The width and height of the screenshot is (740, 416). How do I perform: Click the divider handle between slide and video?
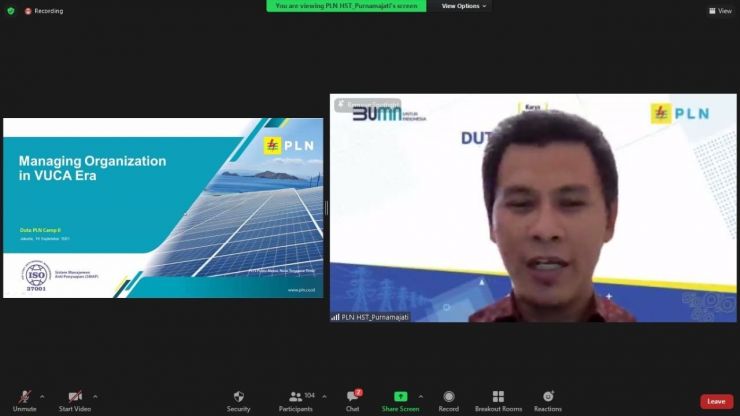[x=327, y=208]
